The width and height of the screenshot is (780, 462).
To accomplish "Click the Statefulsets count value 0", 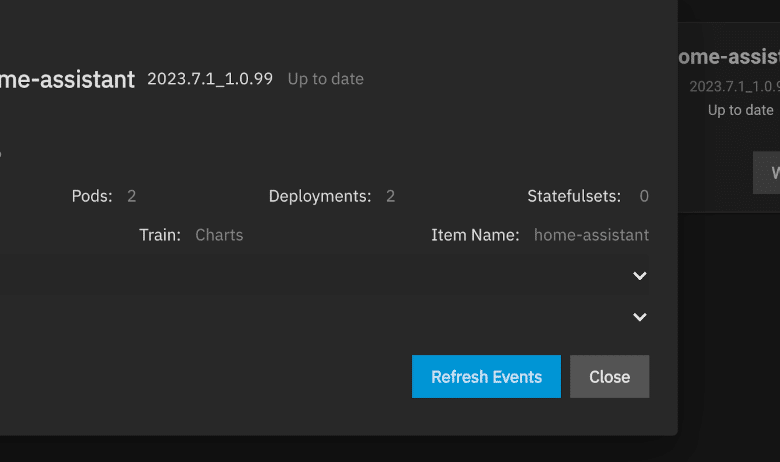I will coord(644,196).
